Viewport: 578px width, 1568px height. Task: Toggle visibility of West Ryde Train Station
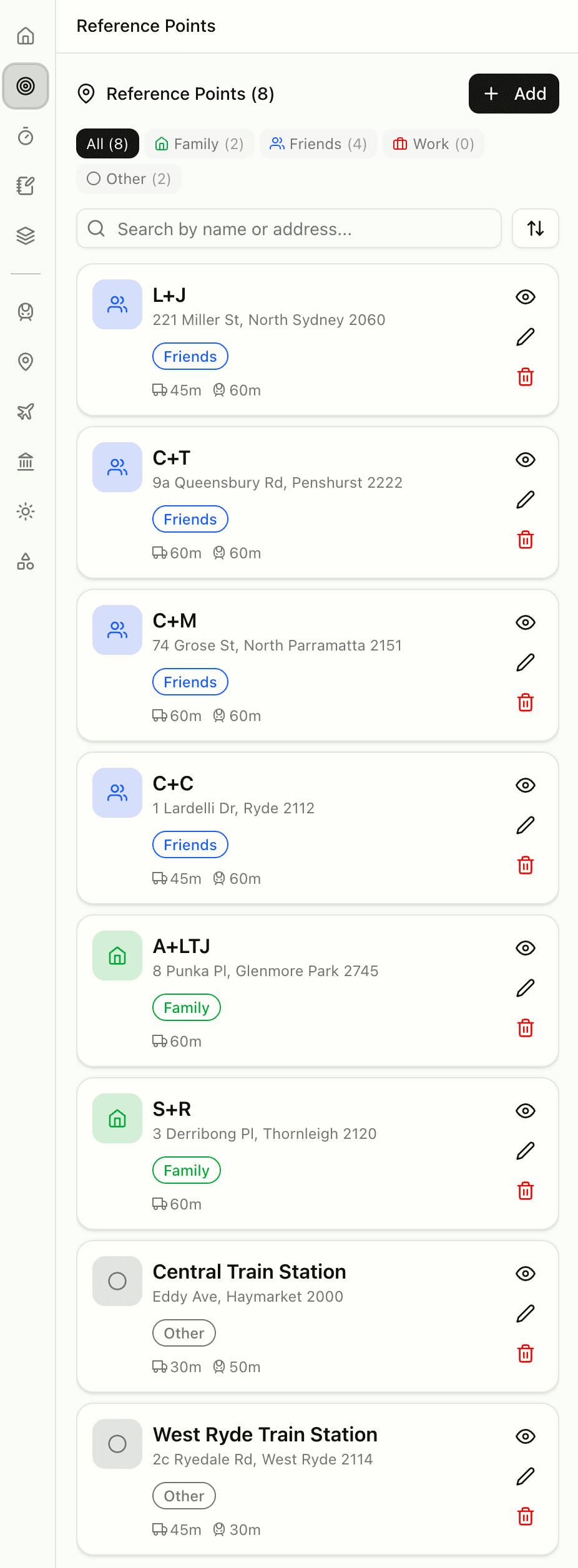tap(526, 1436)
